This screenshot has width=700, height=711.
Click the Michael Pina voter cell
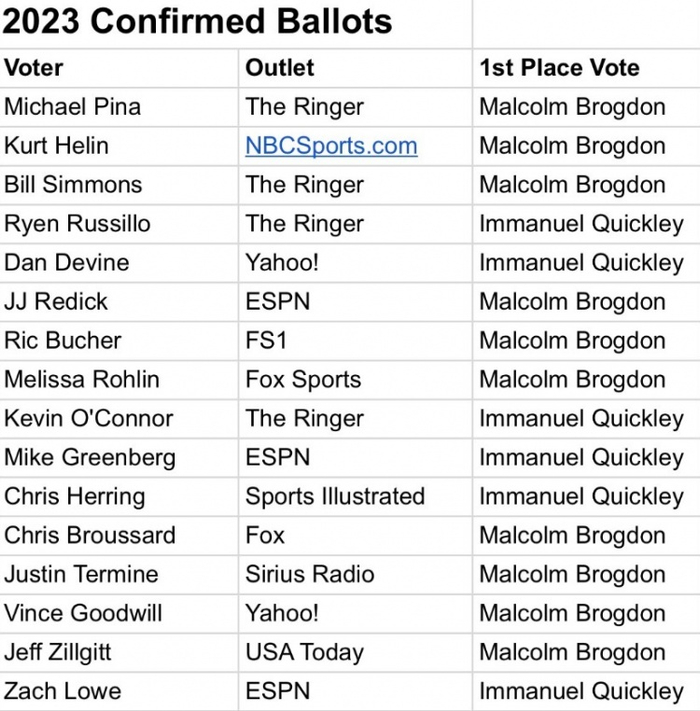72,107
